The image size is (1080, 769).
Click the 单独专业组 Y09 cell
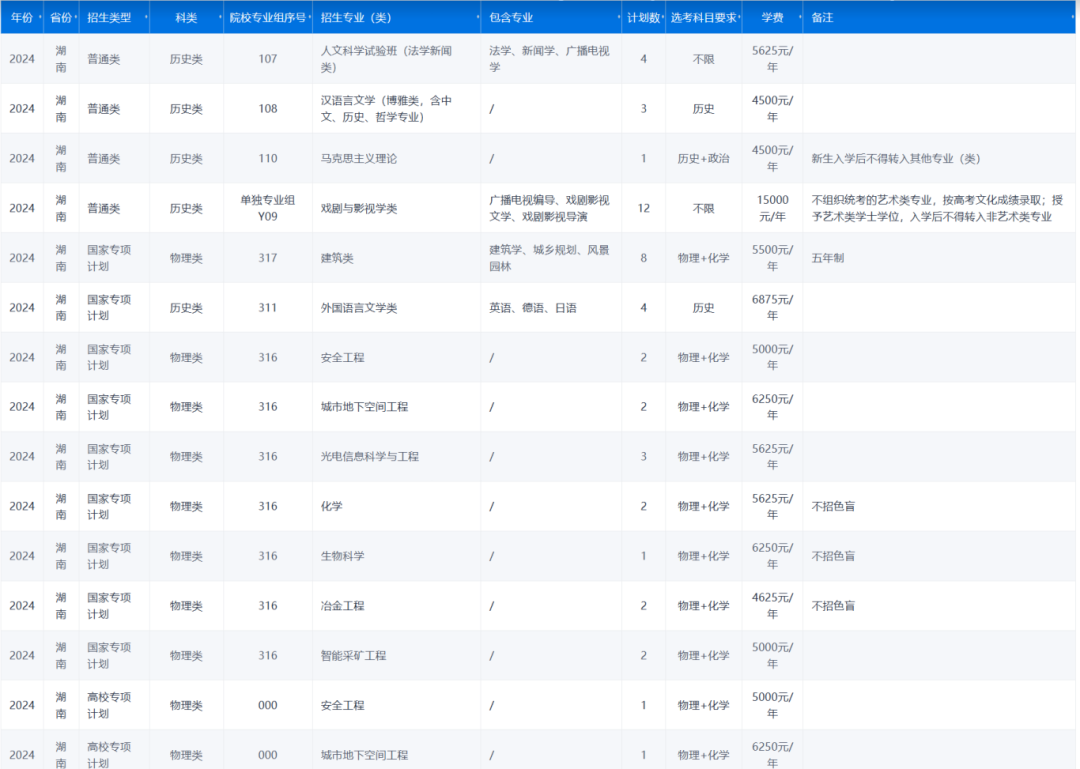click(x=268, y=208)
